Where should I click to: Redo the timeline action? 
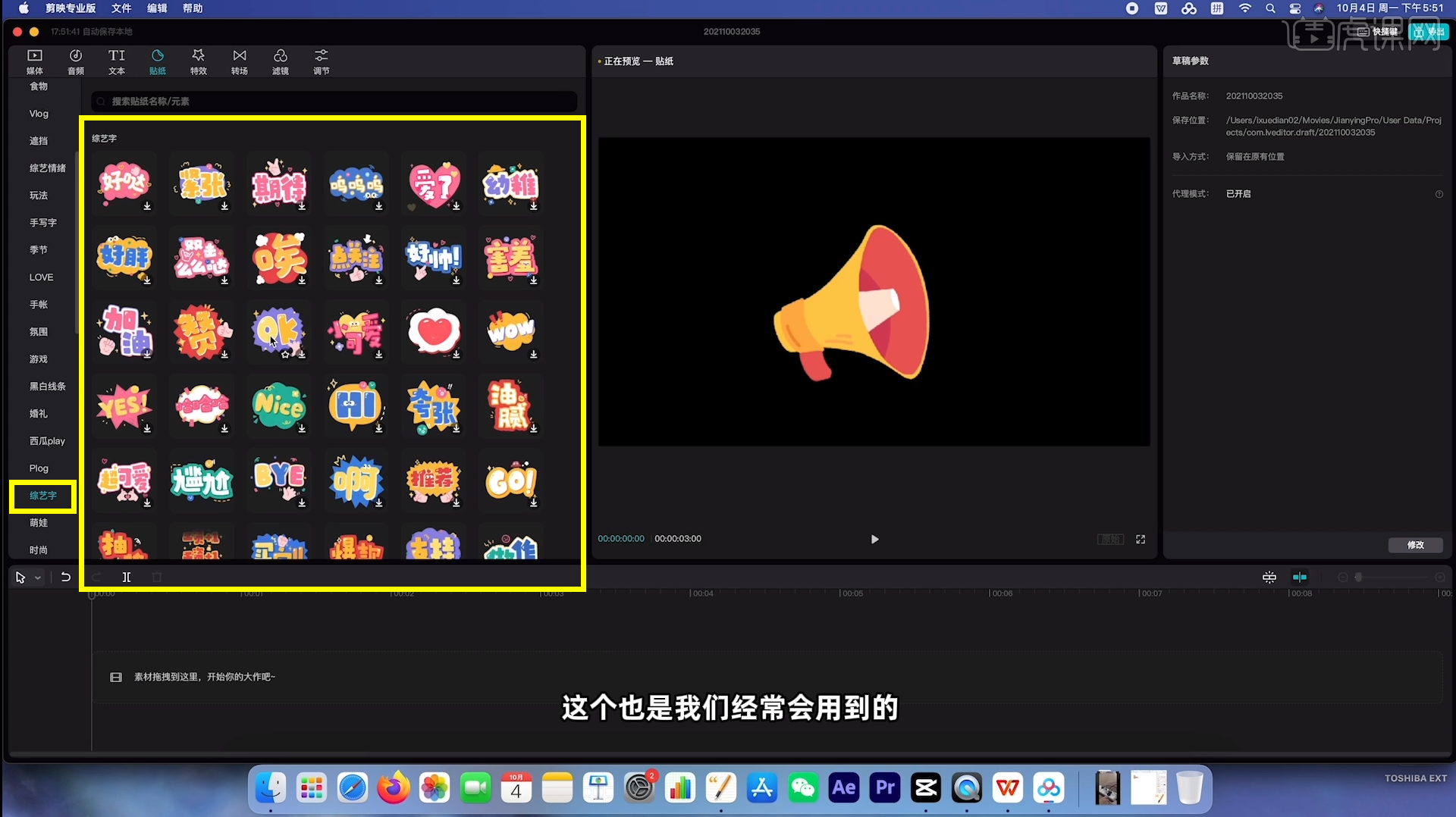96,577
